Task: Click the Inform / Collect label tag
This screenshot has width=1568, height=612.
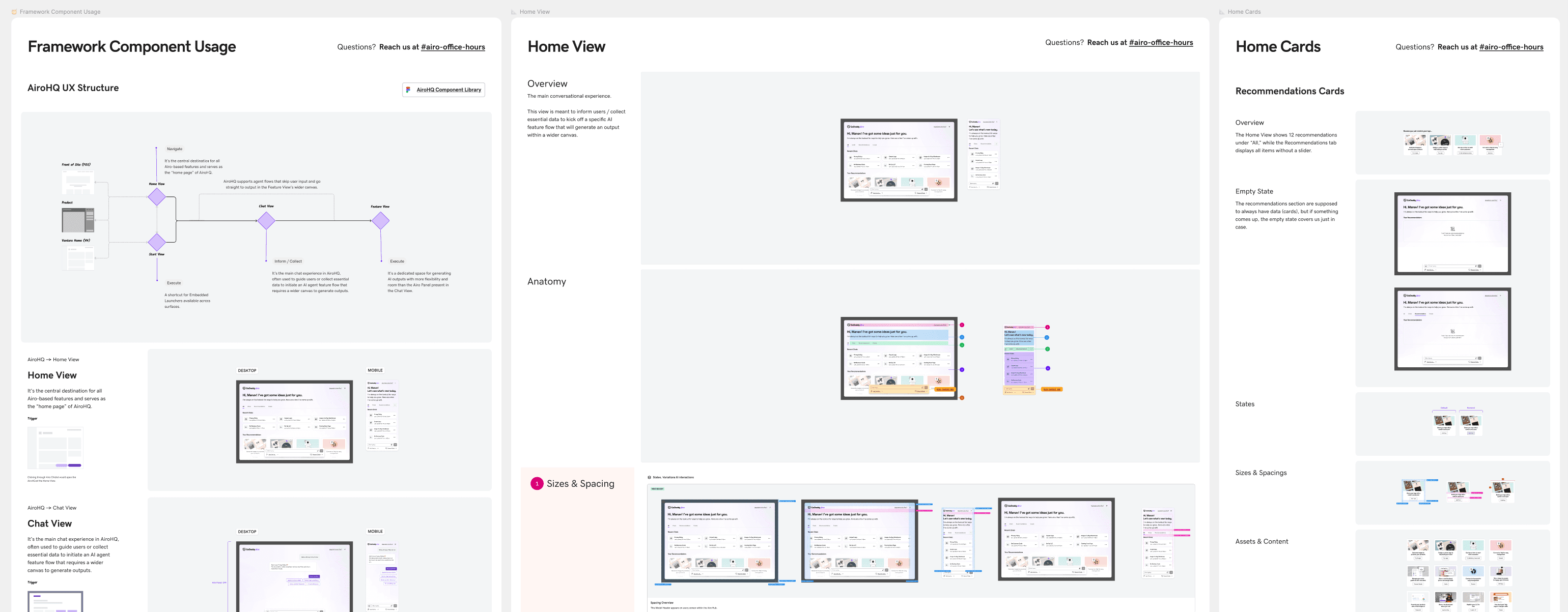Action: [288, 261]
